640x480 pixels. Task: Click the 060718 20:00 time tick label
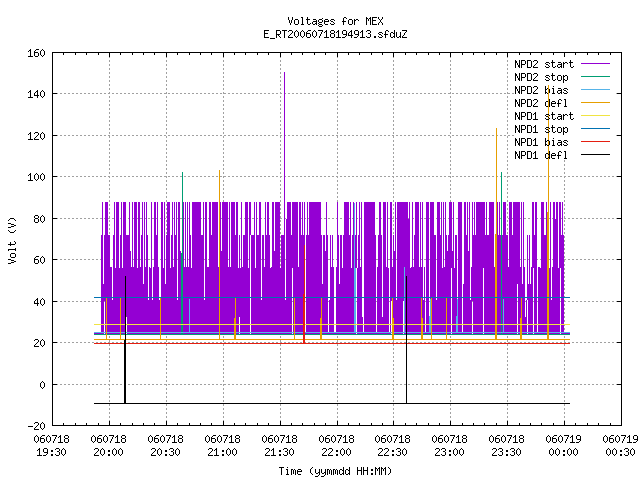pos(109,446)
